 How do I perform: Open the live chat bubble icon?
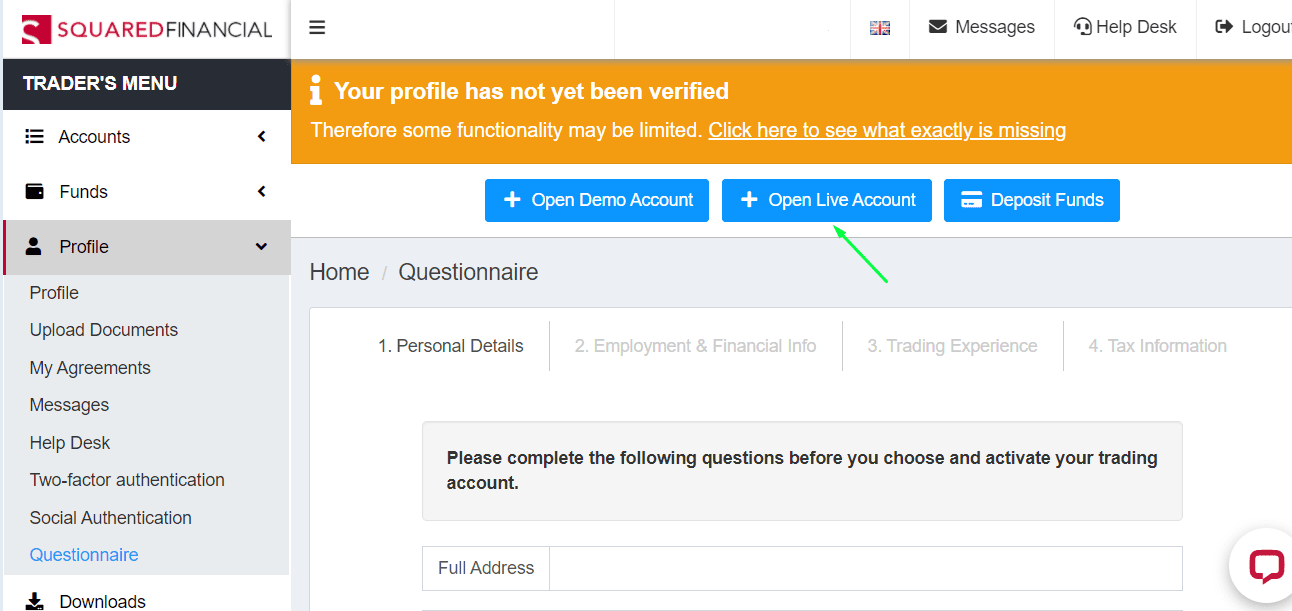click(x=1266, y=566)
